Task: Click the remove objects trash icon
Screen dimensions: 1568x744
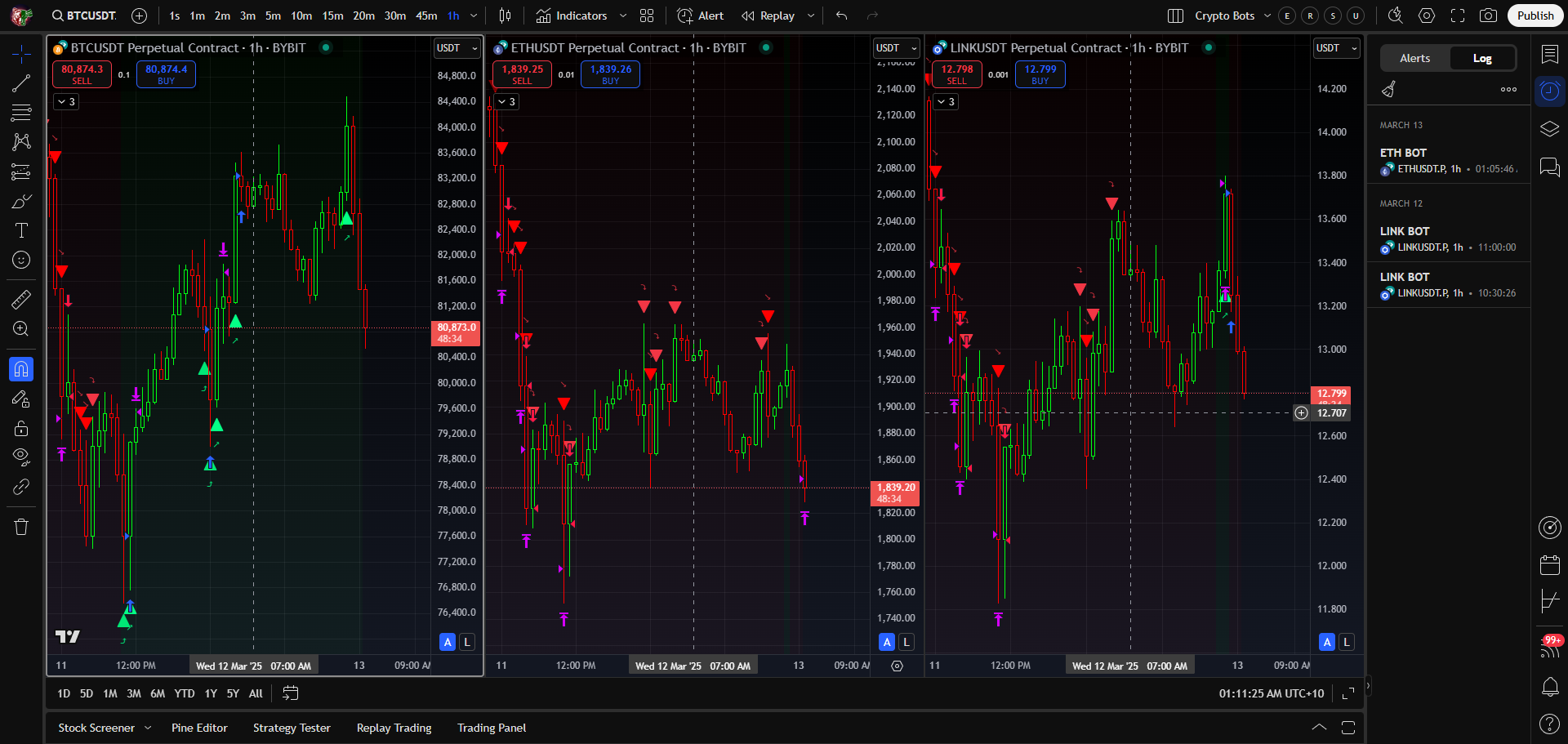Action: click(21, 527)
